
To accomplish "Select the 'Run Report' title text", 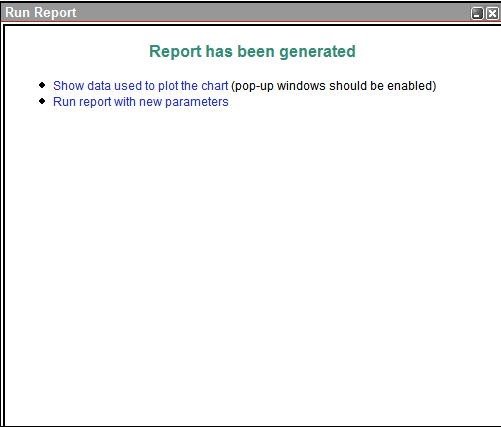I will [x=41, y=13].
